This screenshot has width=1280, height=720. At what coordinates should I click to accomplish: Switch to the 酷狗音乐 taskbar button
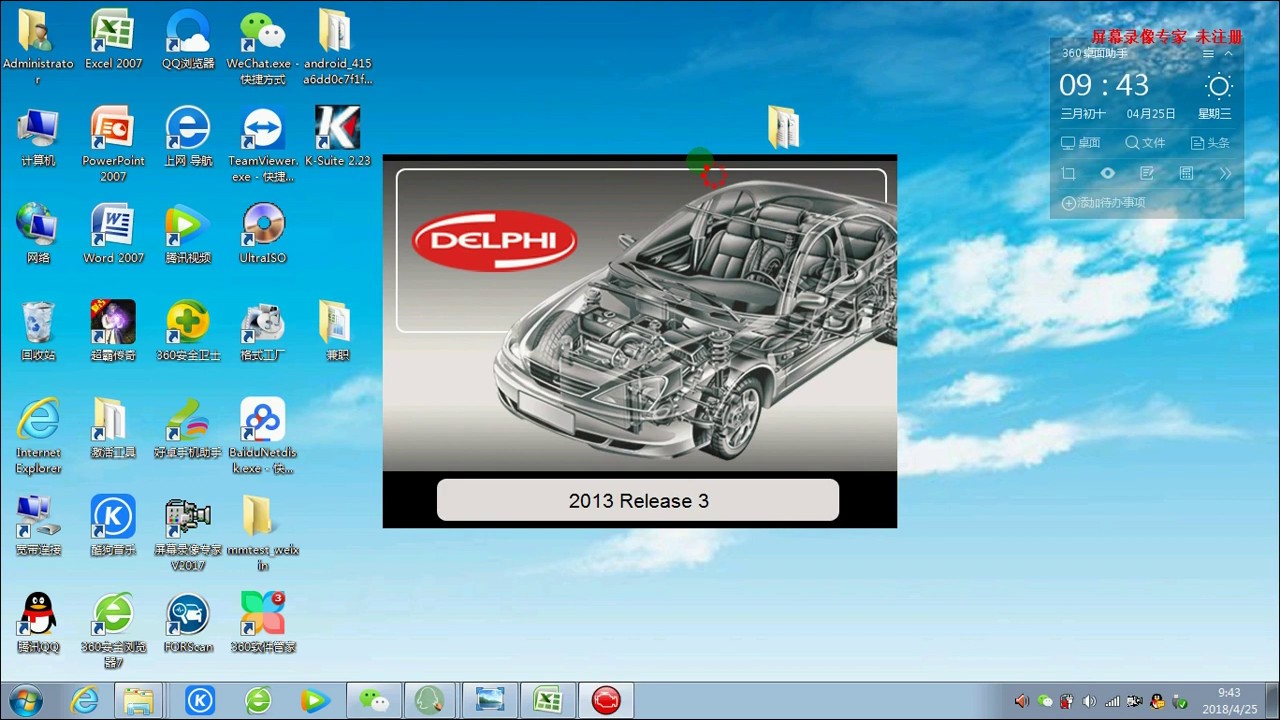coord(200,700)
